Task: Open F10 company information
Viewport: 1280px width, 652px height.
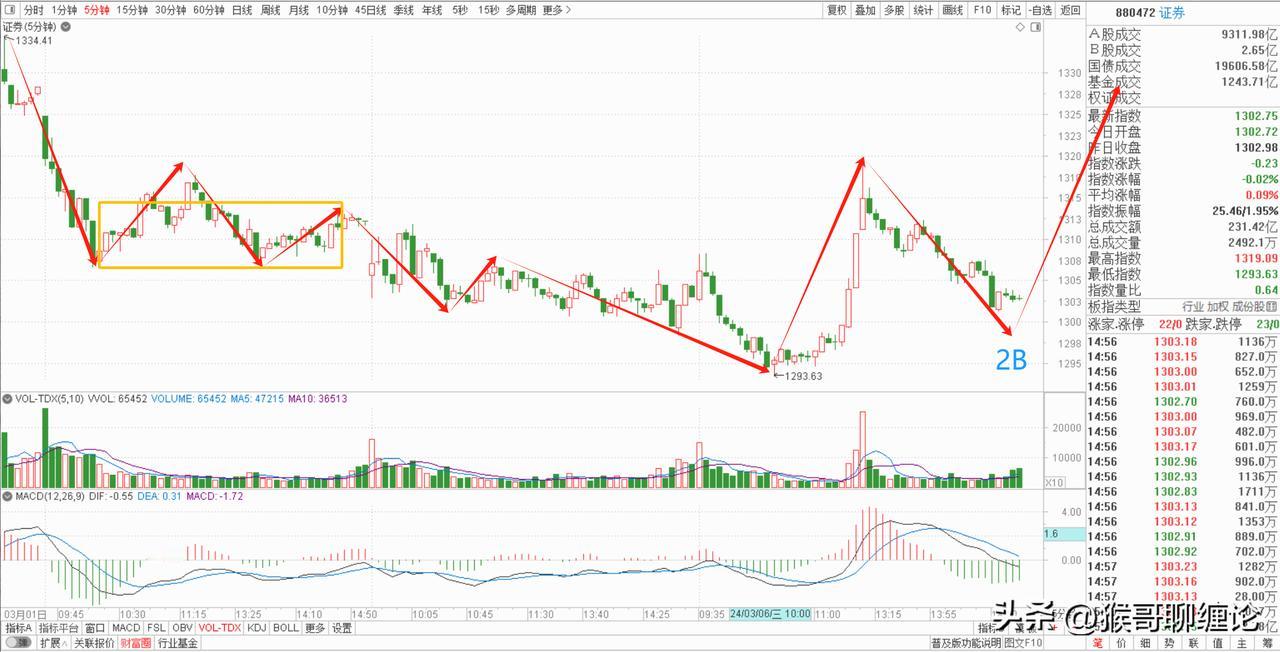Action: [x=982, y=10]
